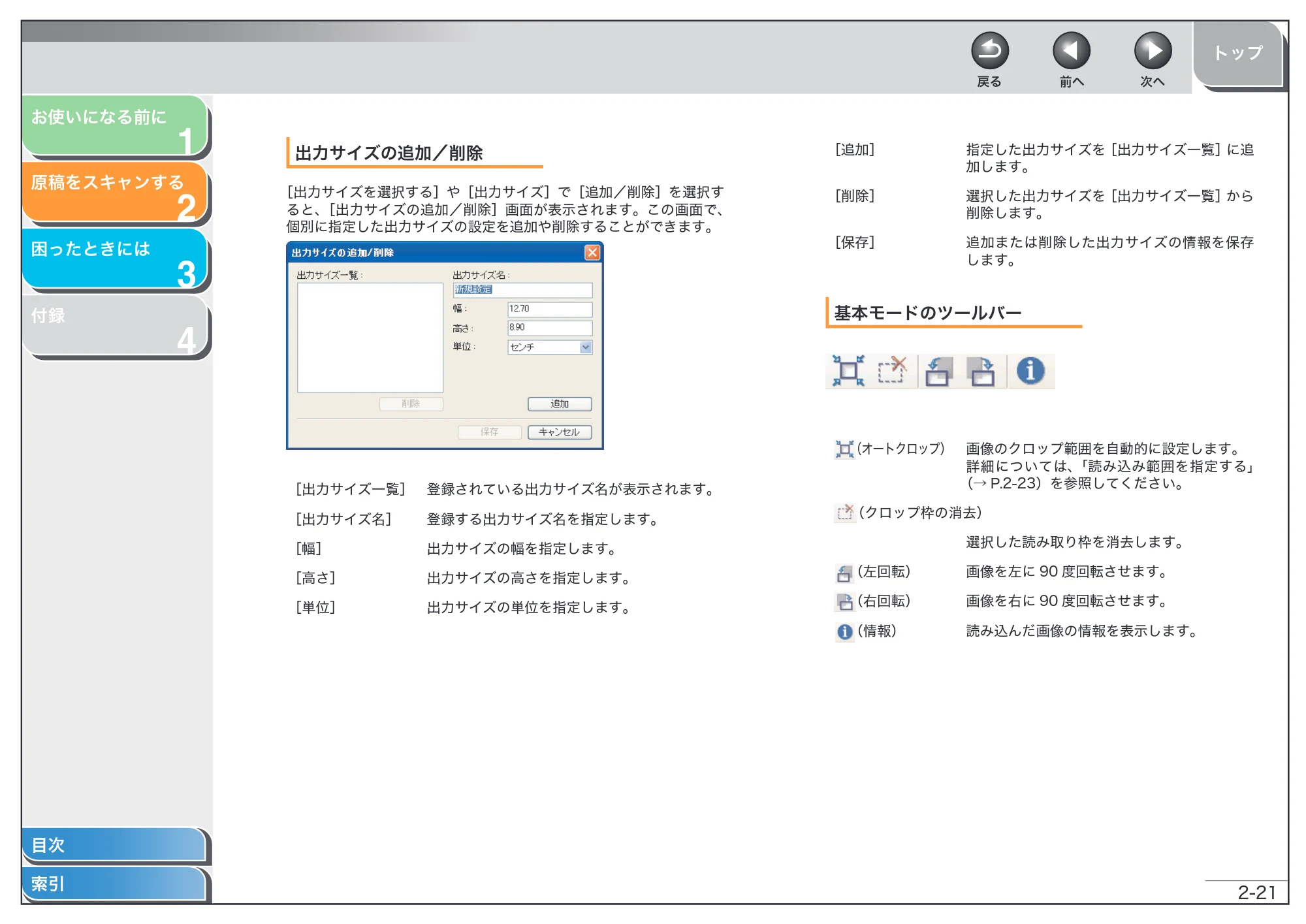Click the 高さ field showing 8.90
This screenshot has width=1306, height=924.
550,328
